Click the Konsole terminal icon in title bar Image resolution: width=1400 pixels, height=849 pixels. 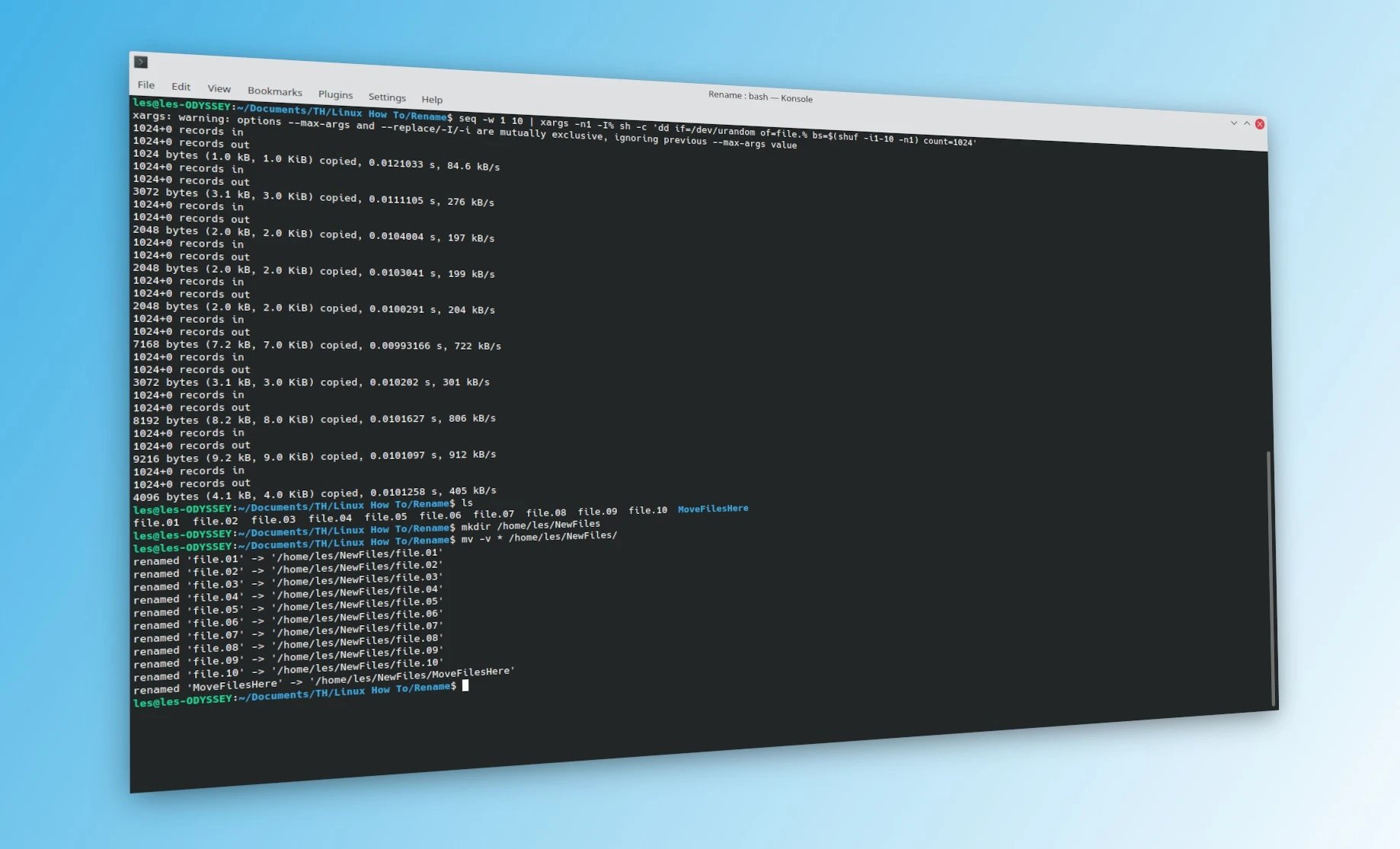coord(141,62)
